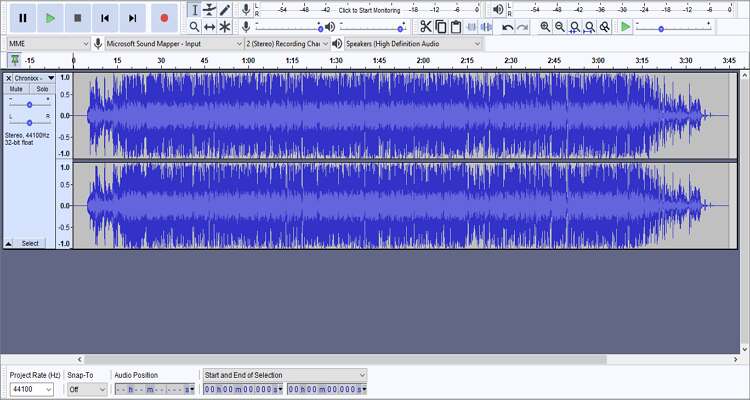Viewport: 750px width, 400px height.
Task: Stop the audio using the Stop button
Action: click(x=77, y=18)
